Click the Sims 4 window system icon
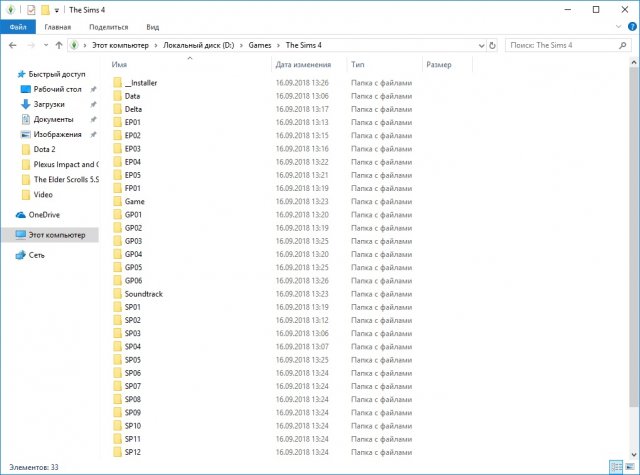 tap(11, 9)
